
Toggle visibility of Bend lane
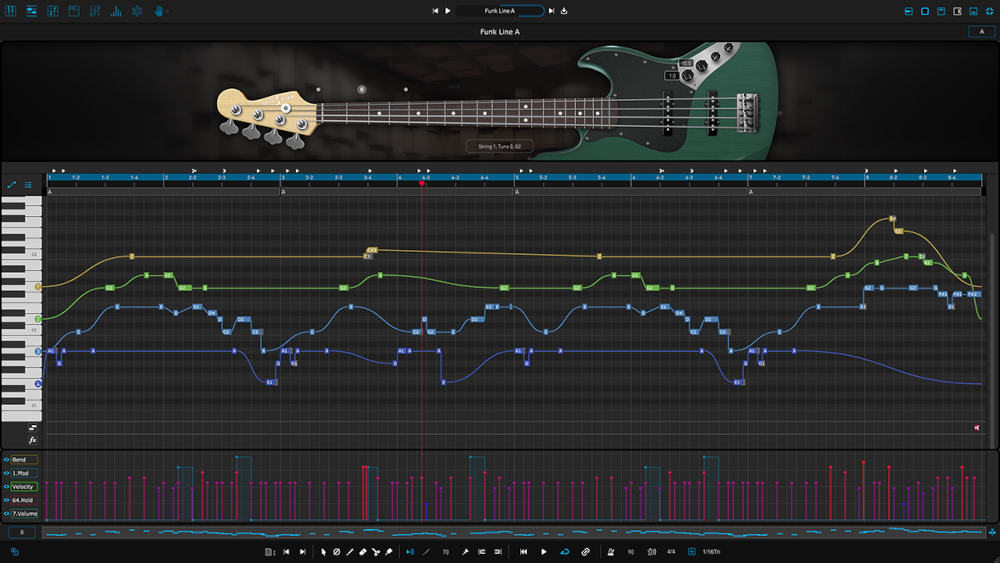[x=6, y=460]
